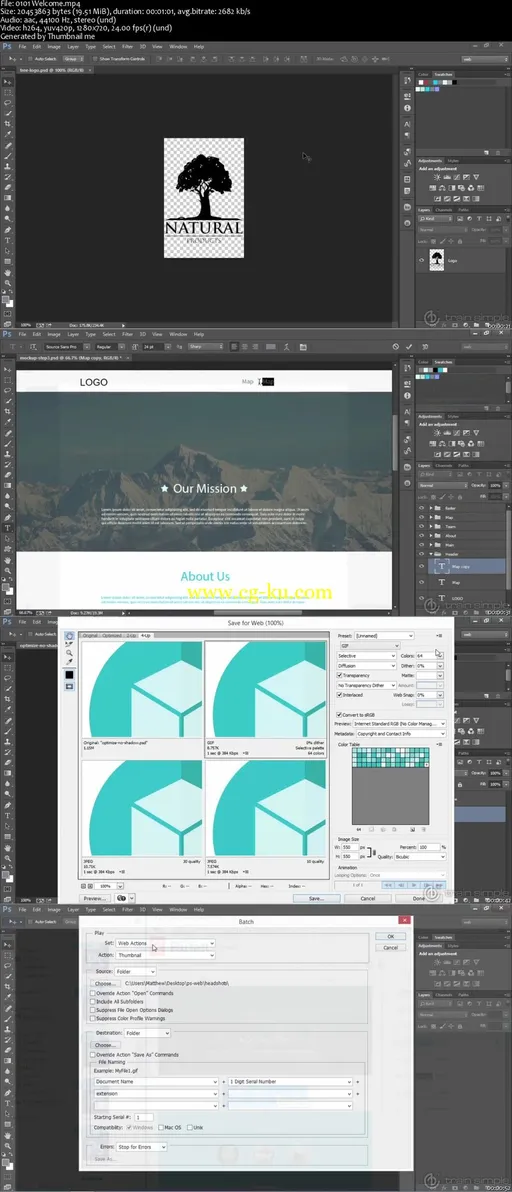The width and height of the screenshot is (512, 1192).
Task: Click the Preview... button in Save for Web
Action: click(96, 898)
